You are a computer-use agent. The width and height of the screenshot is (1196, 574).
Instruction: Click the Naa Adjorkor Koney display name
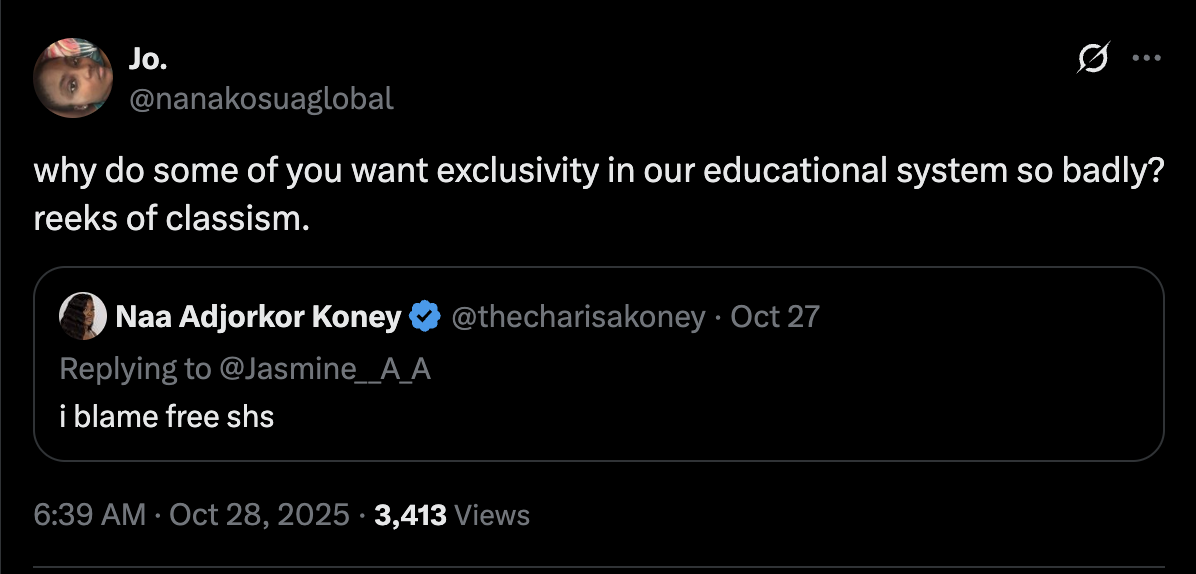point(258,317)
